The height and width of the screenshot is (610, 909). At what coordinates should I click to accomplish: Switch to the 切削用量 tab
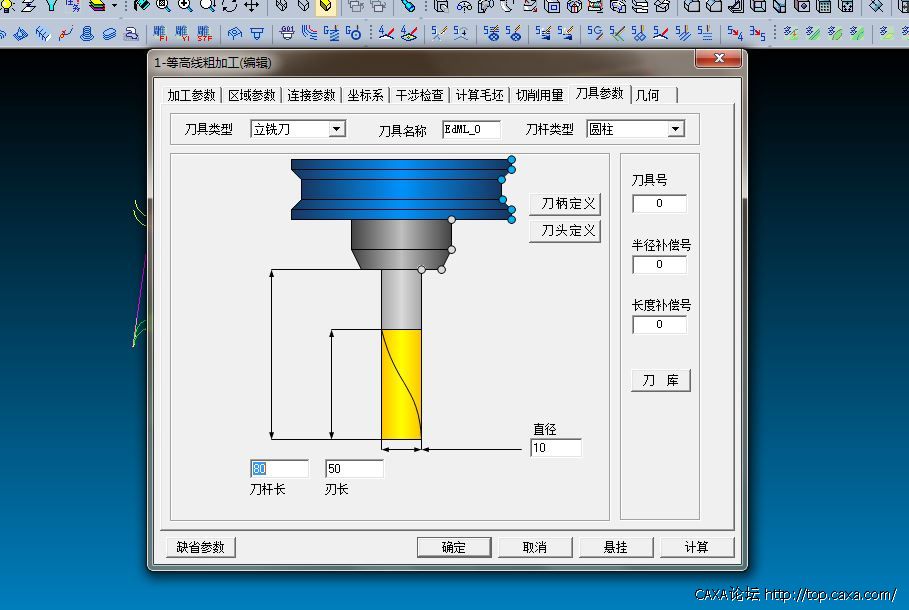(x=539, y=96)
